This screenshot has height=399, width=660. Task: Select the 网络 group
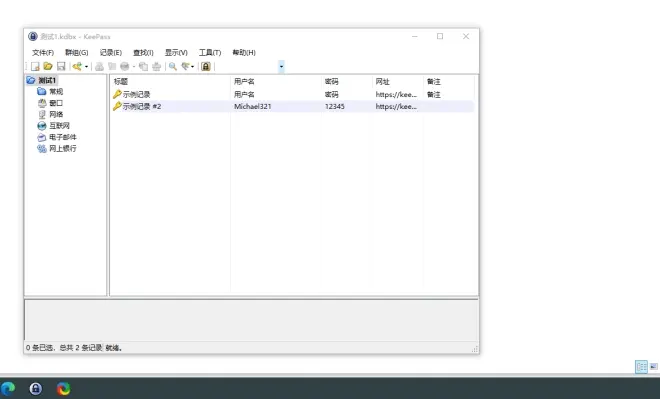point(56,114)
